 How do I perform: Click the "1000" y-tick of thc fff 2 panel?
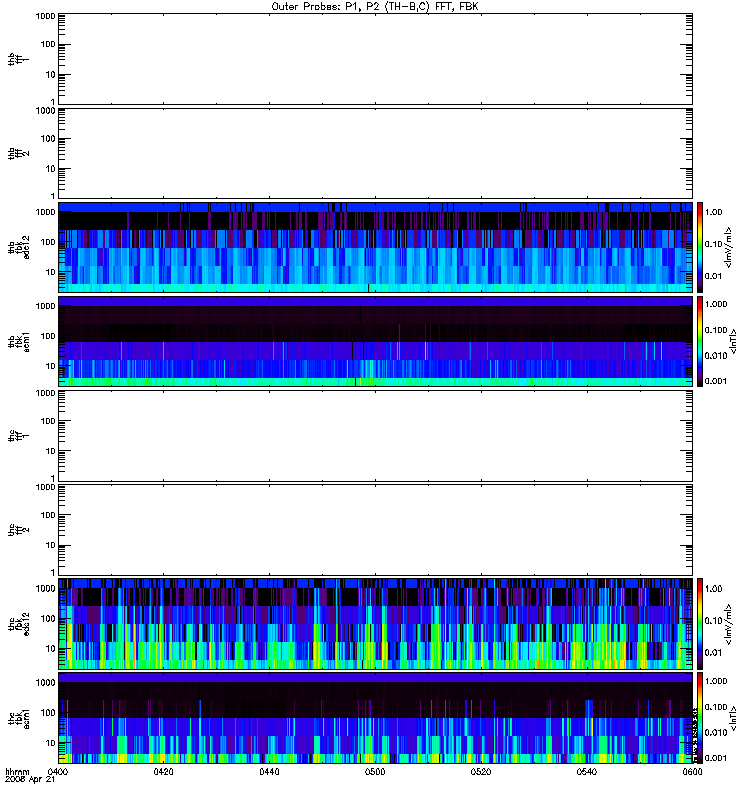(45, 487)
